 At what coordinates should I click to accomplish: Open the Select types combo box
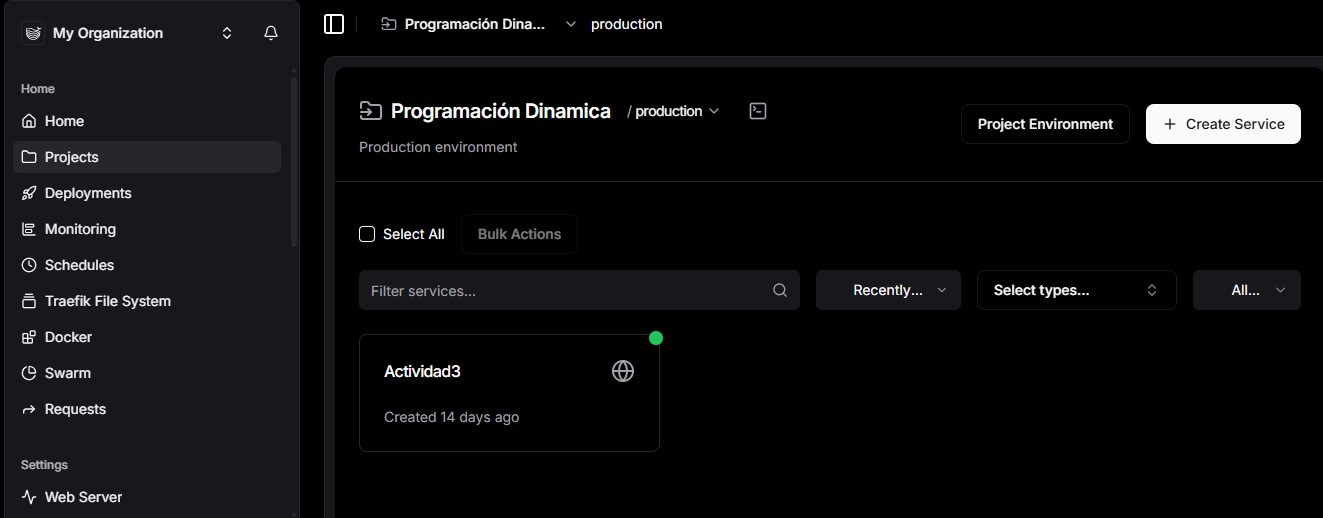[x=1077, y=290]
